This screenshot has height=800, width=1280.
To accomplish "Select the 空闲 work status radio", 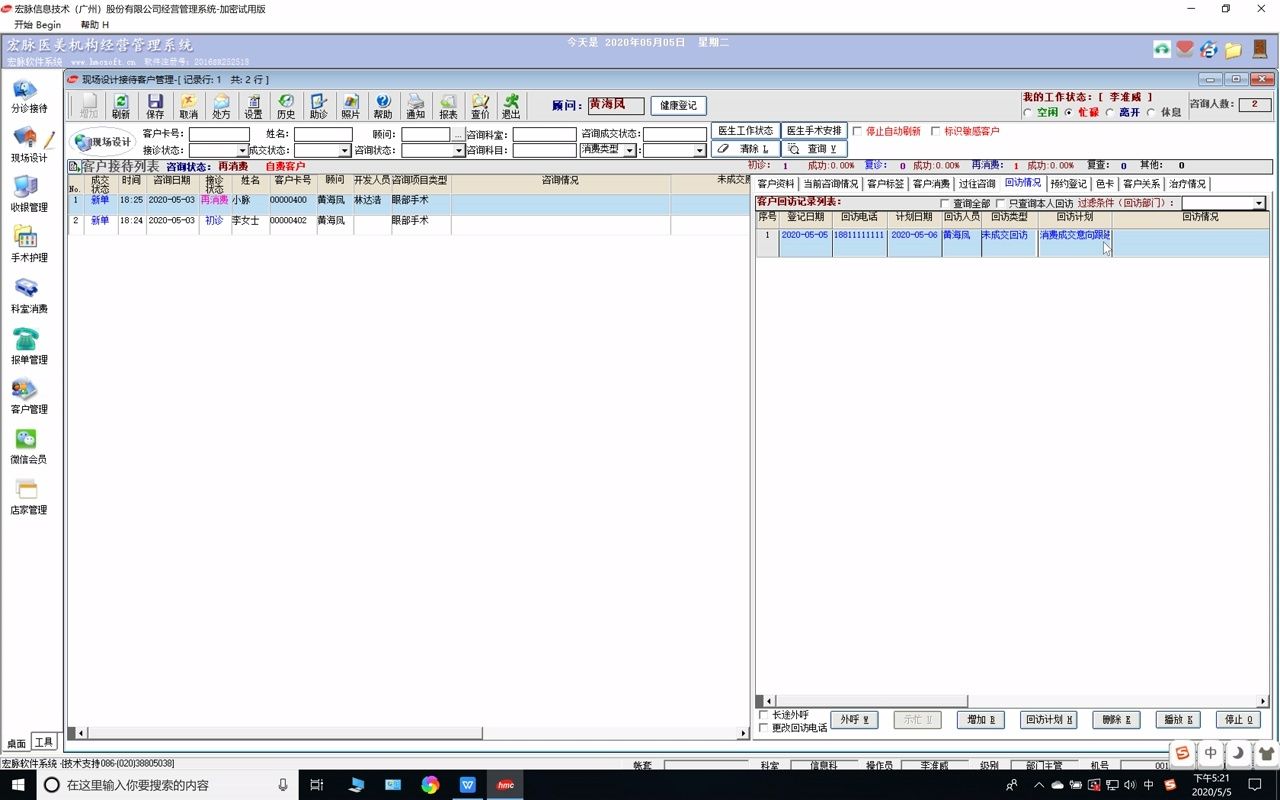I will [1026, 113].
